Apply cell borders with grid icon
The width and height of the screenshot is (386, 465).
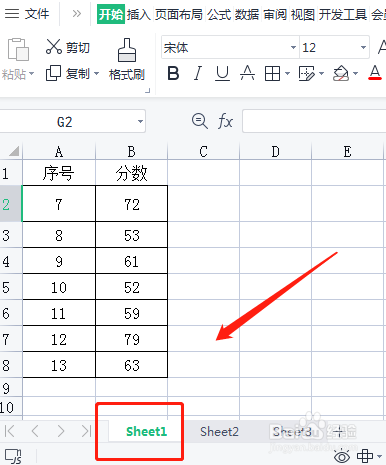point(272,73)
